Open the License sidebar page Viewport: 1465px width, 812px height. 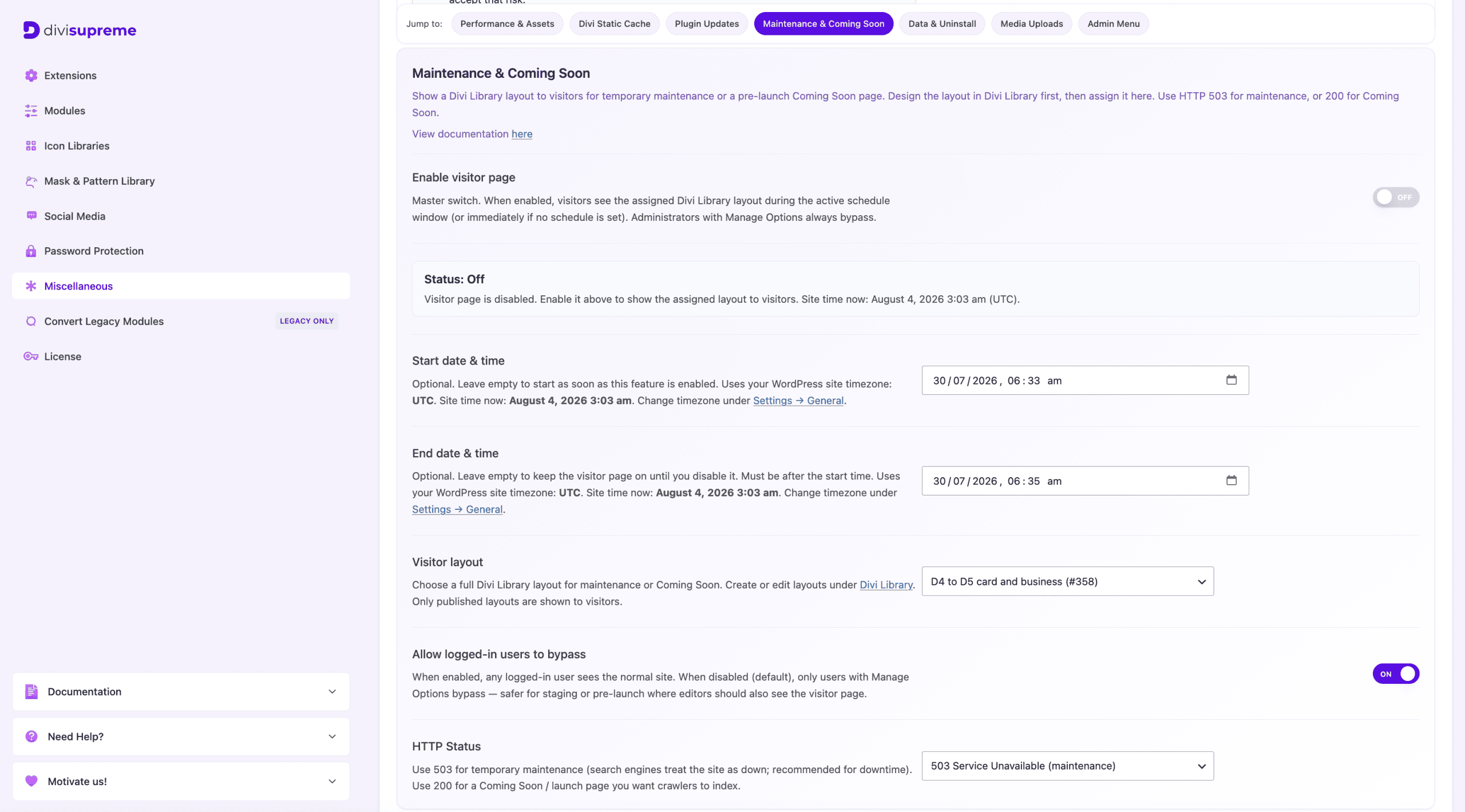click(181, 356)
